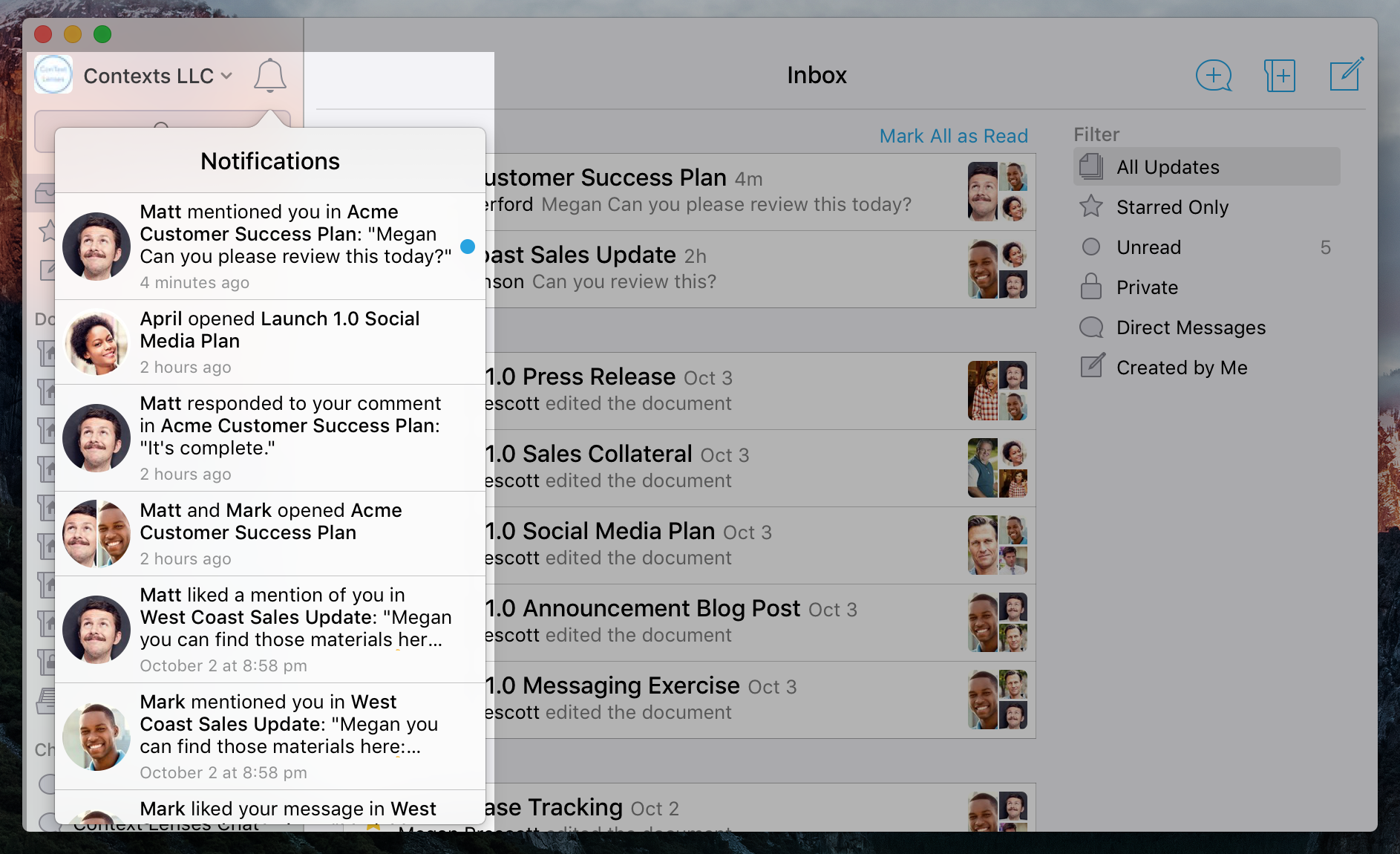
Task: Toggle the Unread filter circle
Action: click(x=1090, y=247)
